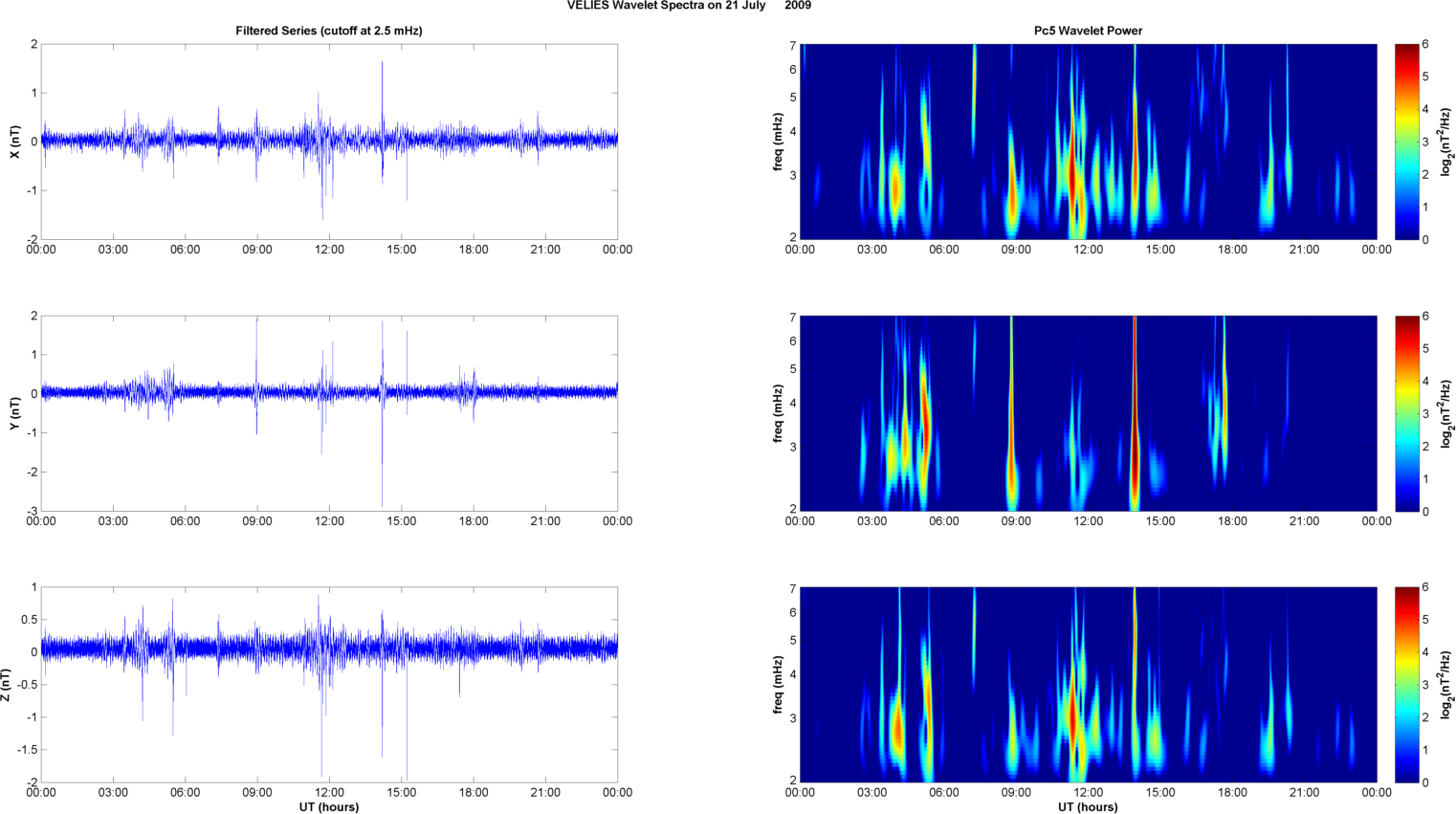
Task: Select the 'Filtered Series (cutoff at 2.5 mHz)' heading
Action: tap(329, 31)
